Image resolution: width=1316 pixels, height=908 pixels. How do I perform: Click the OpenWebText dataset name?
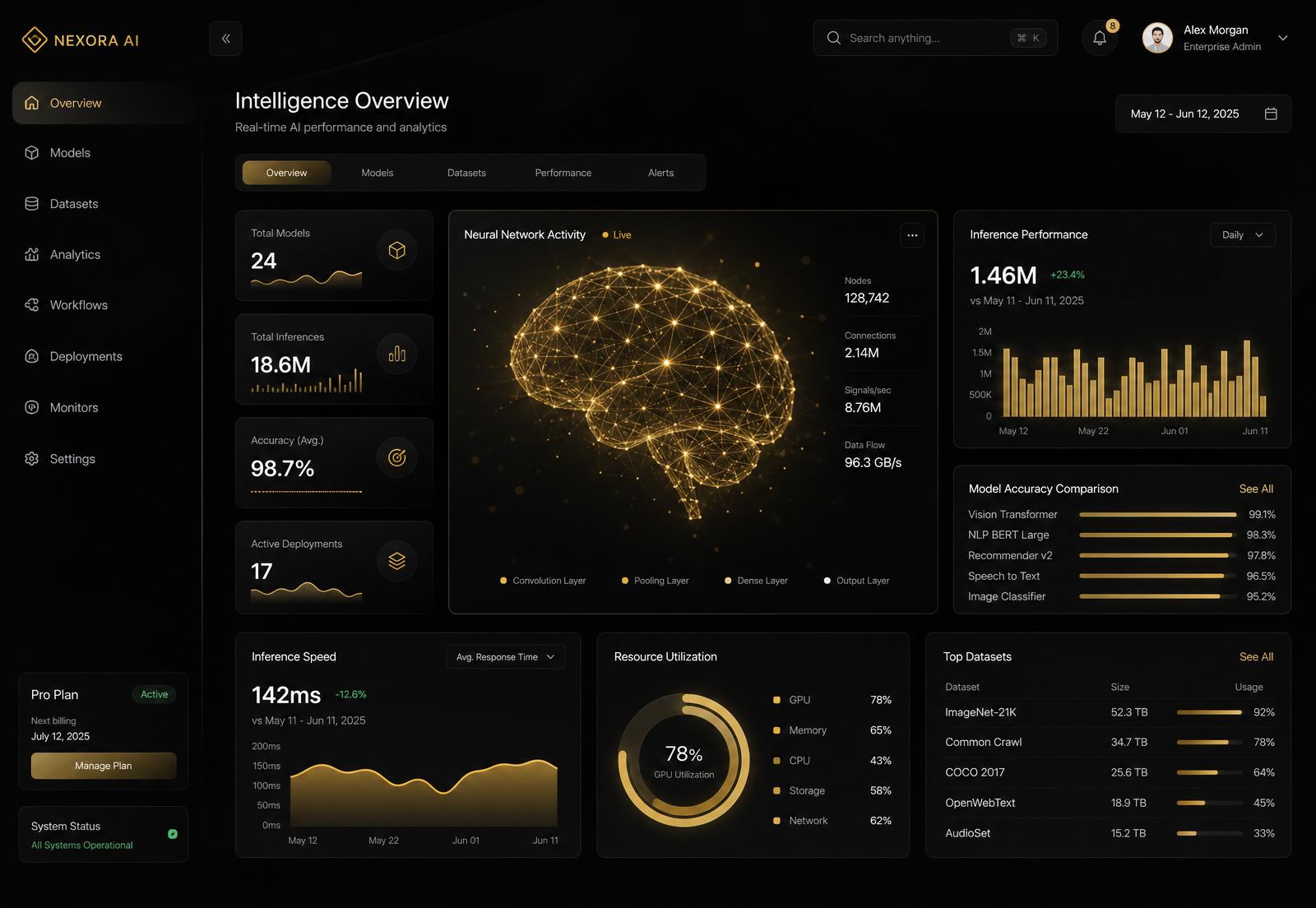[980, 803]
